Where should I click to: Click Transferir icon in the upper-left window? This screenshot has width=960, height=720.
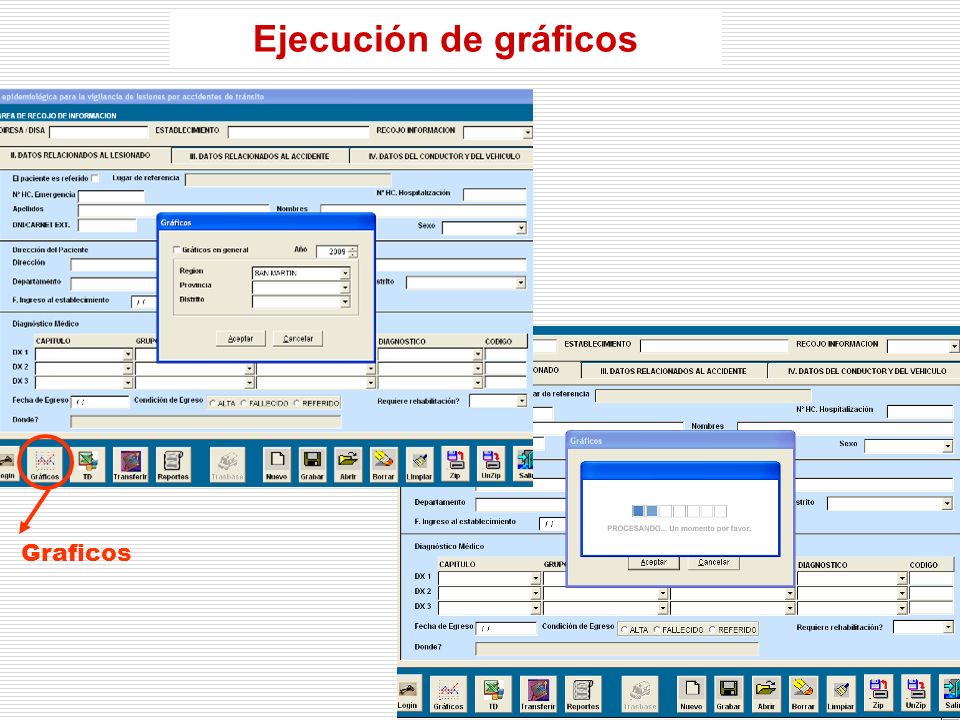tap(130, 464)
